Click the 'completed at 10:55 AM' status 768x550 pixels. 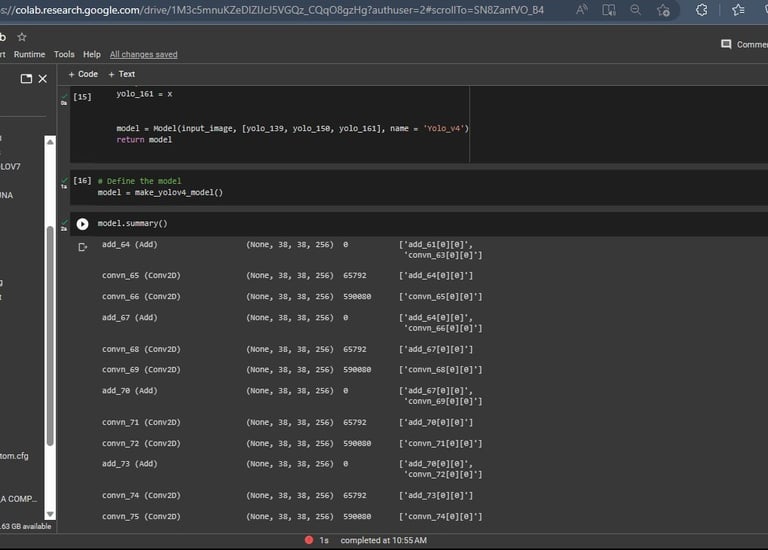tap(383, 541)
